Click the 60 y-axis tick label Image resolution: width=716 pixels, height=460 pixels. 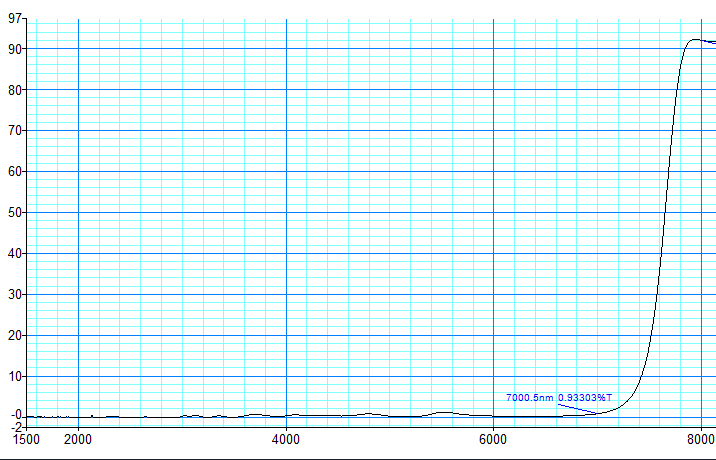14,171
